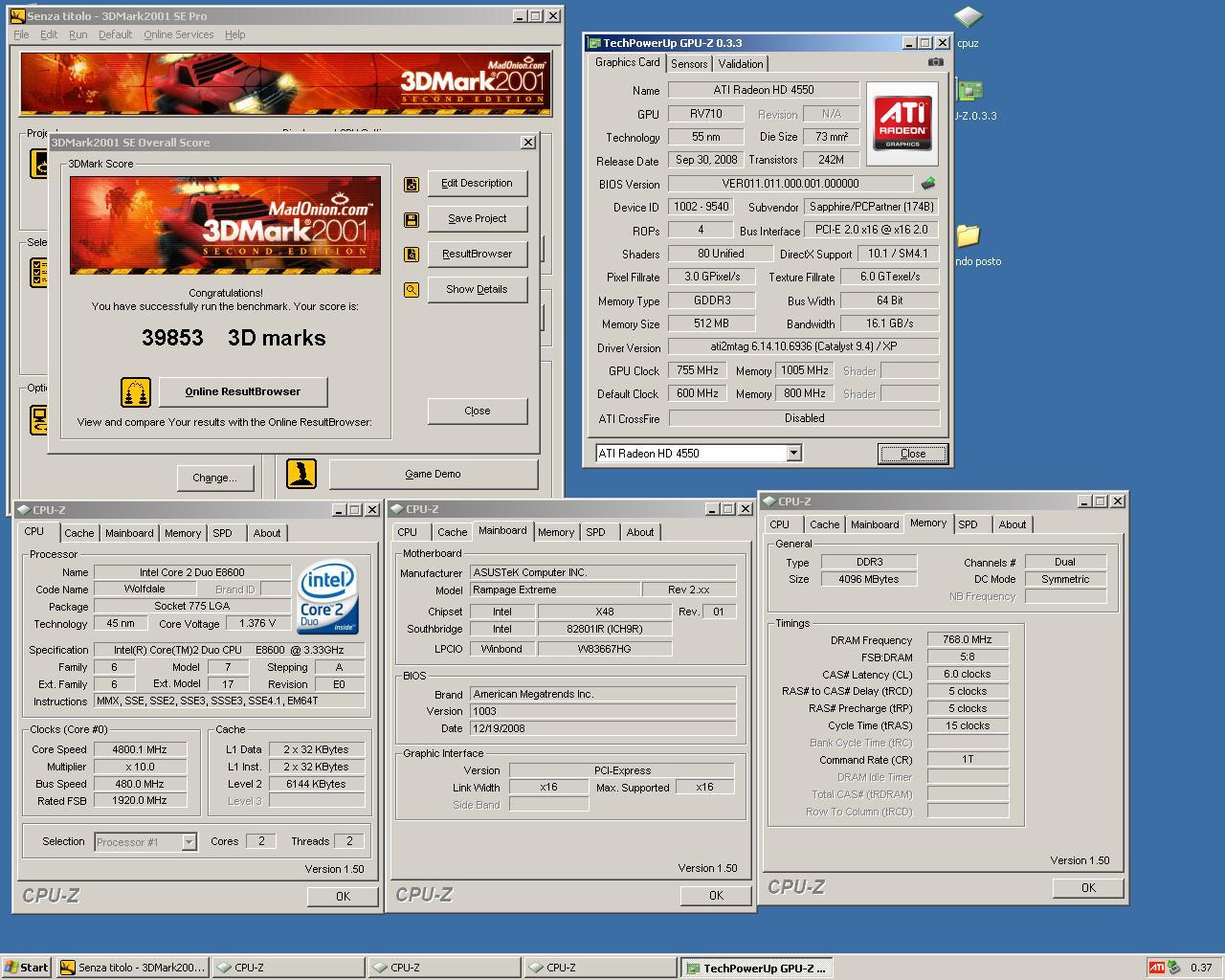
Task: Click the ResultBrowser icon
Action: (x=412, y=255)
